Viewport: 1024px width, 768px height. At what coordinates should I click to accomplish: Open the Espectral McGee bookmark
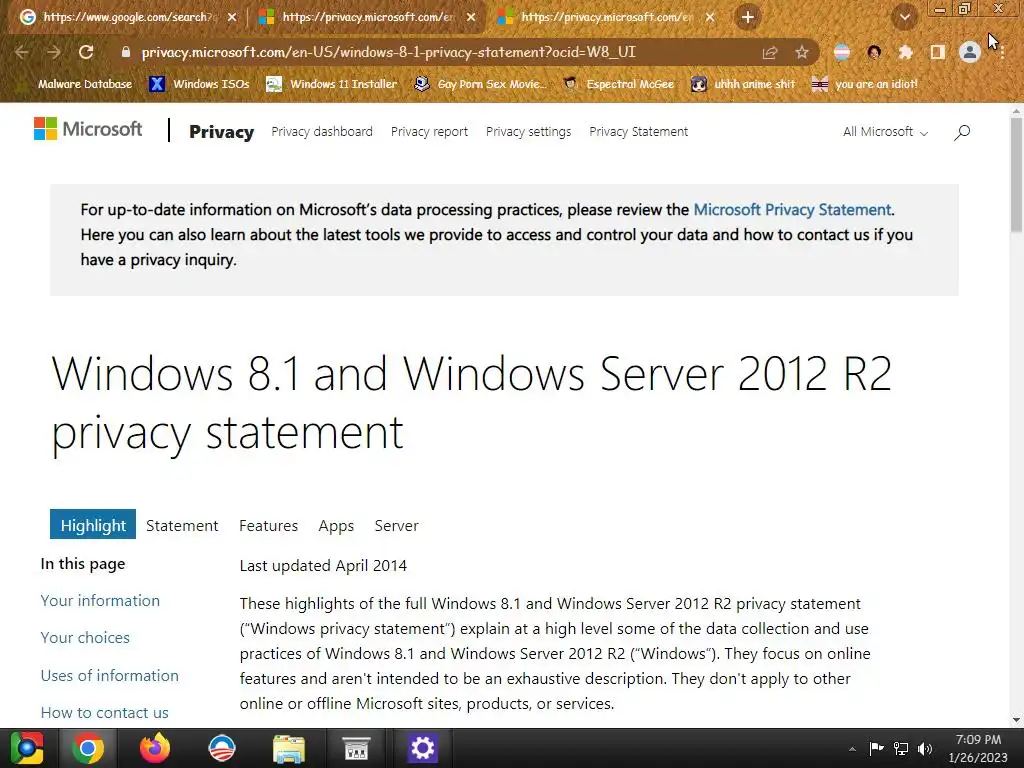click(x=618, y=84)
